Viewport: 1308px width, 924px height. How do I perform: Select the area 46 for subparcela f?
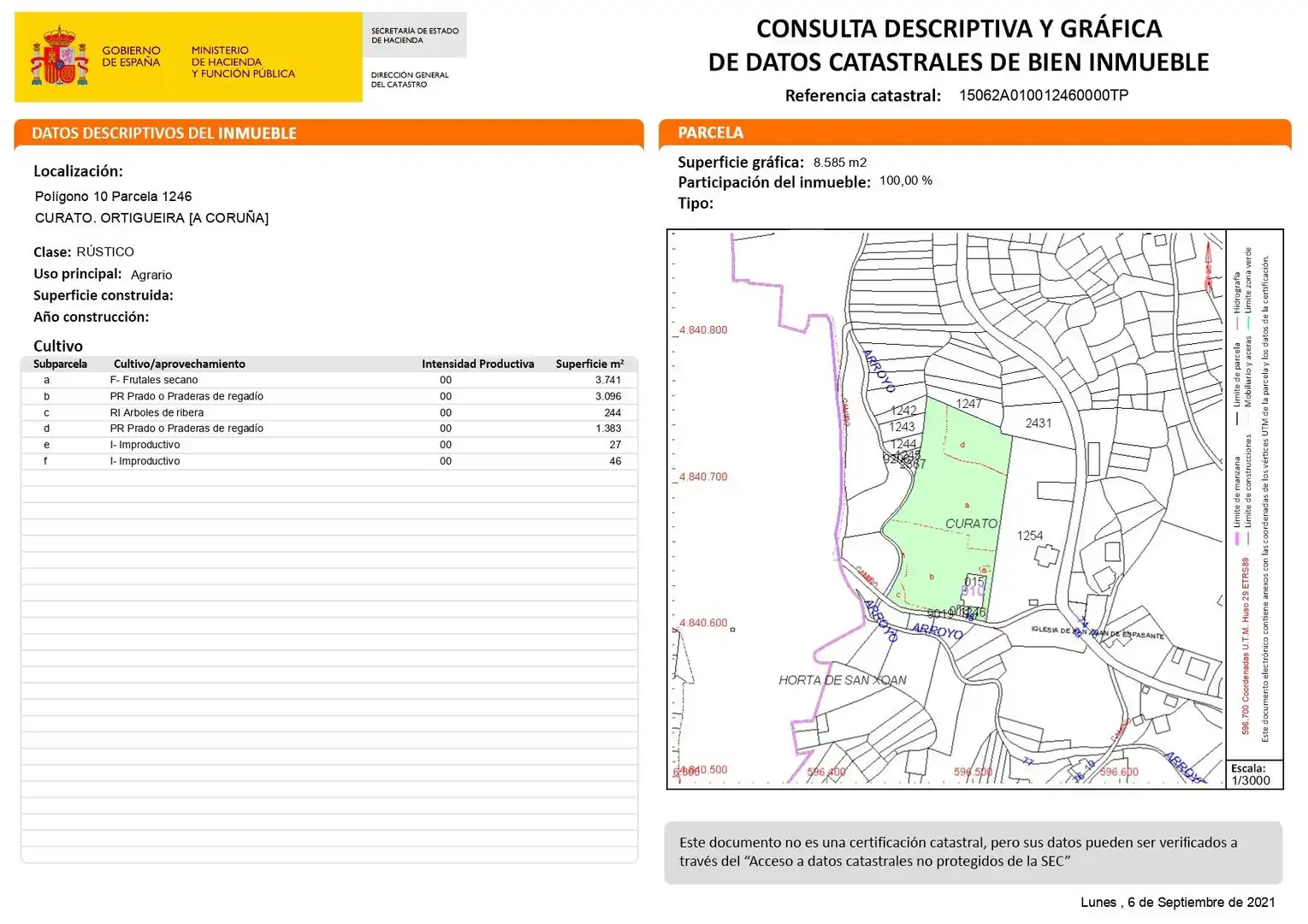pos(615,461)
